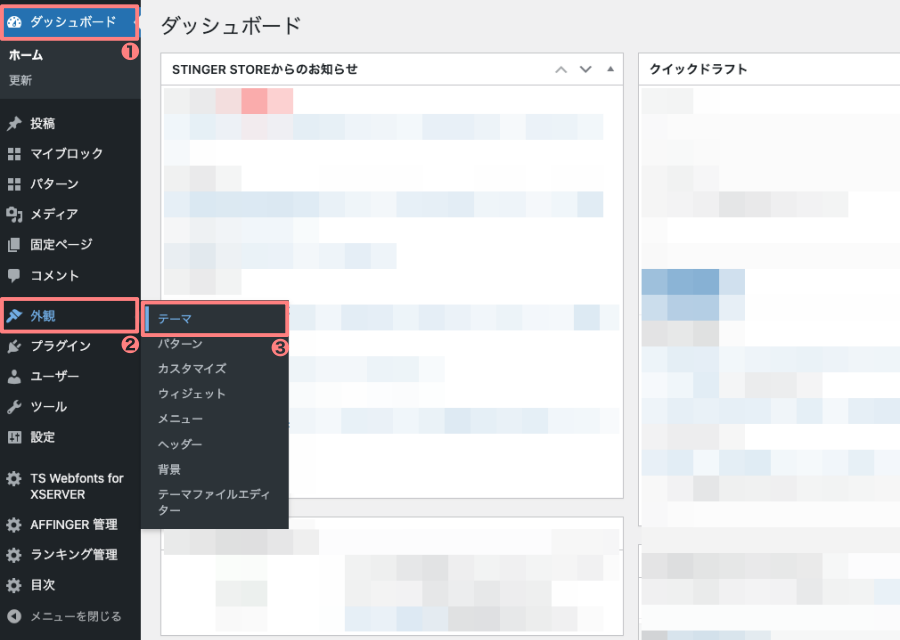Click the speech bubble icon beside コメント

14,276
